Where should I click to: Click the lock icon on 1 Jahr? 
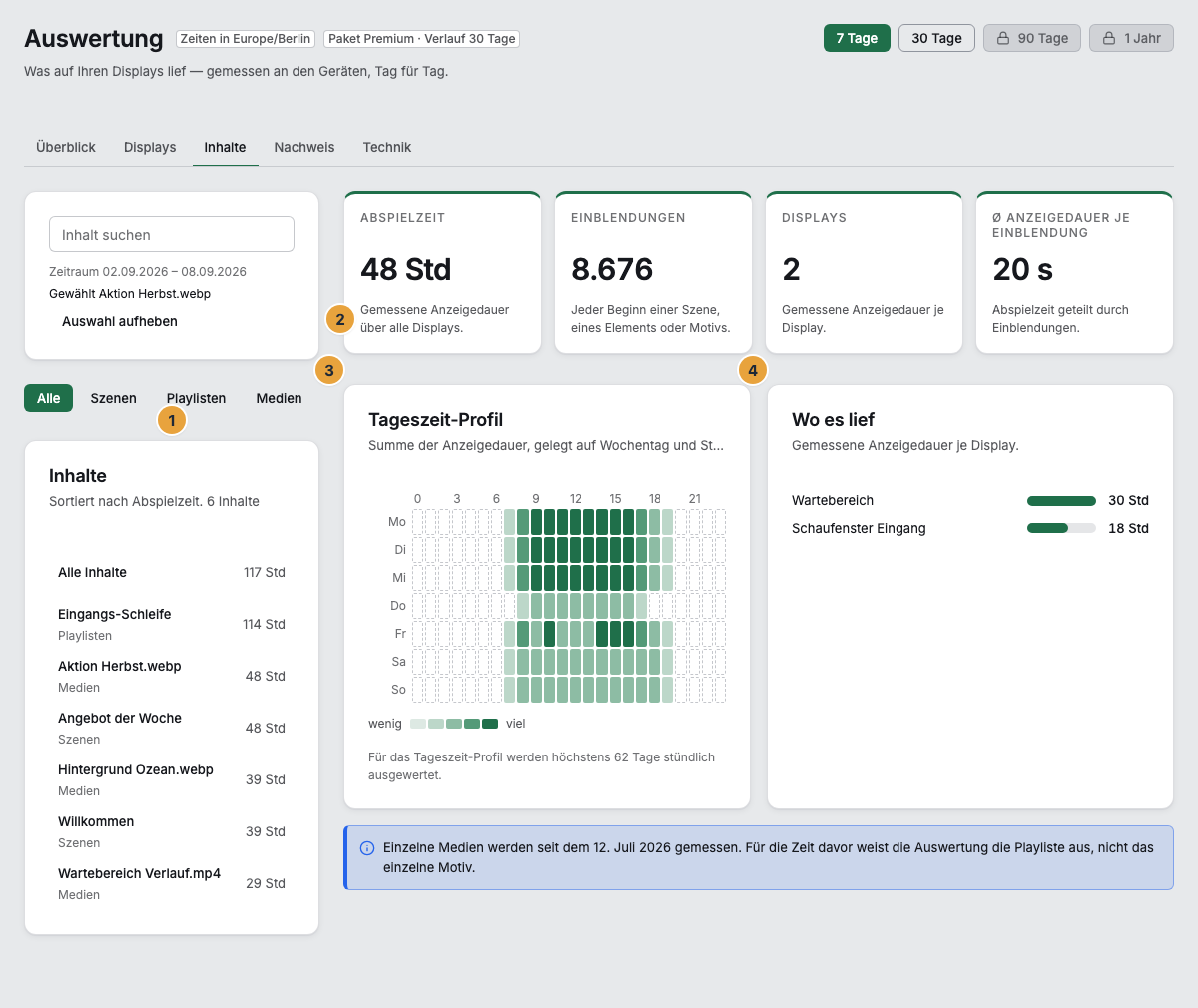[x=1109, y=38]
